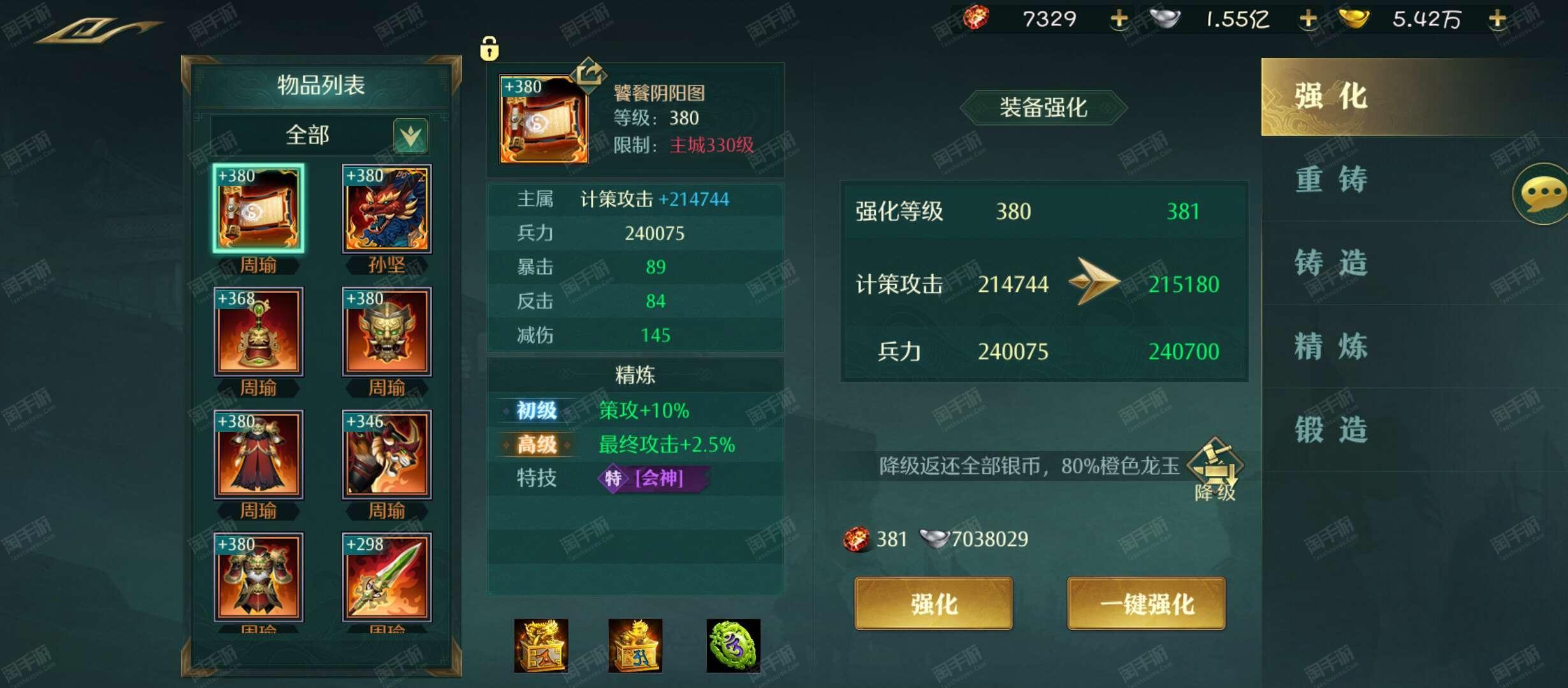This screenshot has height=688, width=1568.
Task: Click the 强化 button
Action: pyautogui.click(x=933, y=604)
